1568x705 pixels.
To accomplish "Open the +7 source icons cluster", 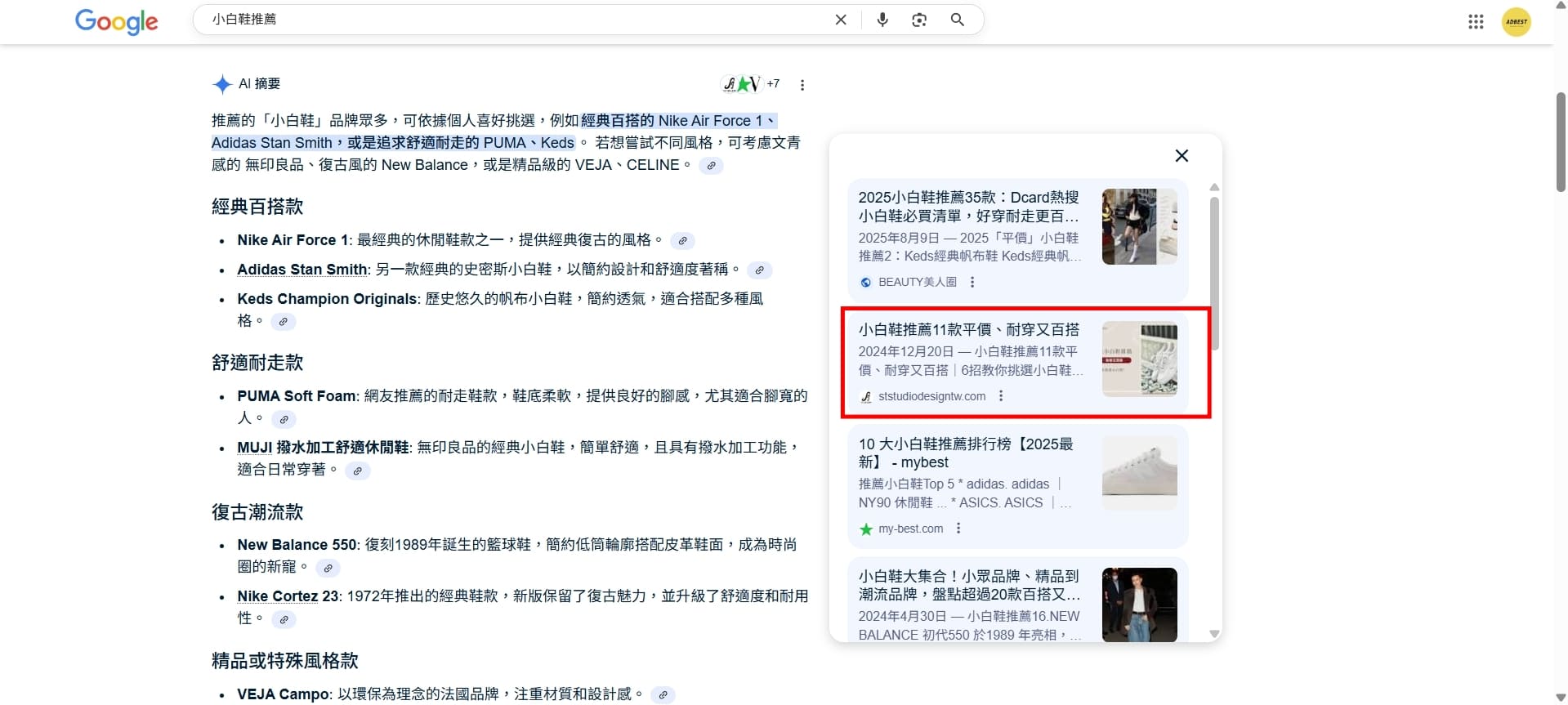I will (x=750, y=84).
